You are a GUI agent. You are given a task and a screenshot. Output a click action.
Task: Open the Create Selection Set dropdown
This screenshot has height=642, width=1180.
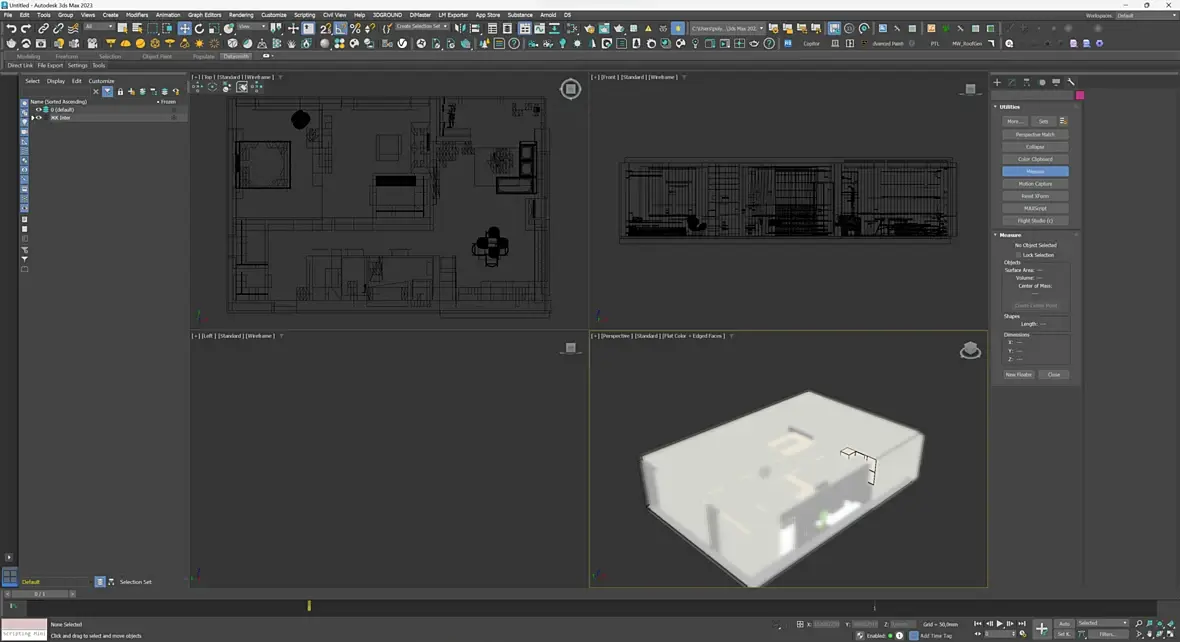pos(422,27)
